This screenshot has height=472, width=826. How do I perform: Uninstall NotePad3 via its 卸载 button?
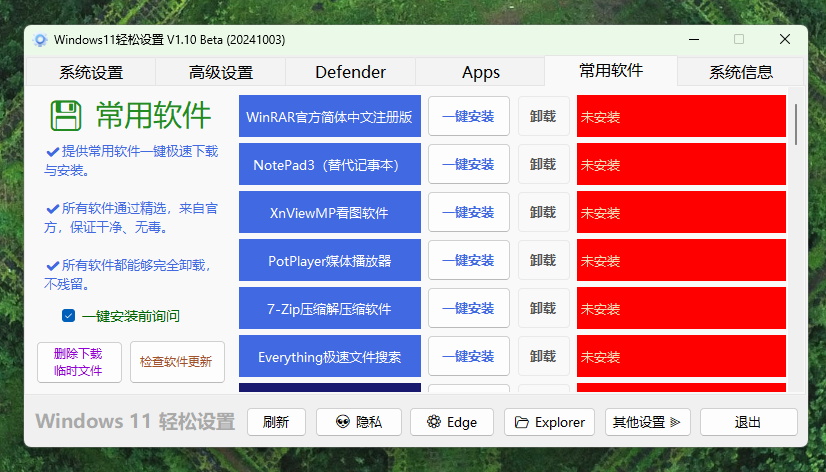[543, 164]
